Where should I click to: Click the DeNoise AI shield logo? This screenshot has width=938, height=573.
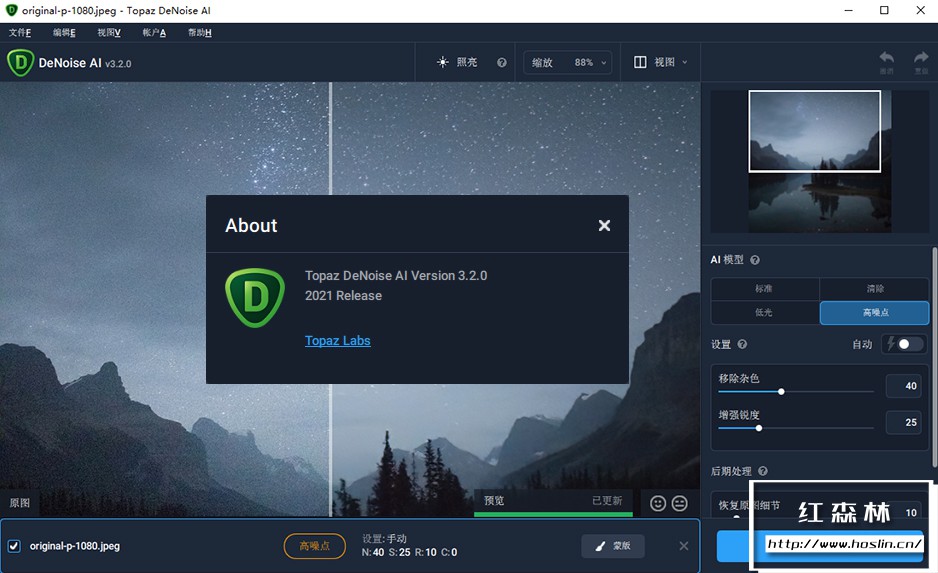pos(20,63)
